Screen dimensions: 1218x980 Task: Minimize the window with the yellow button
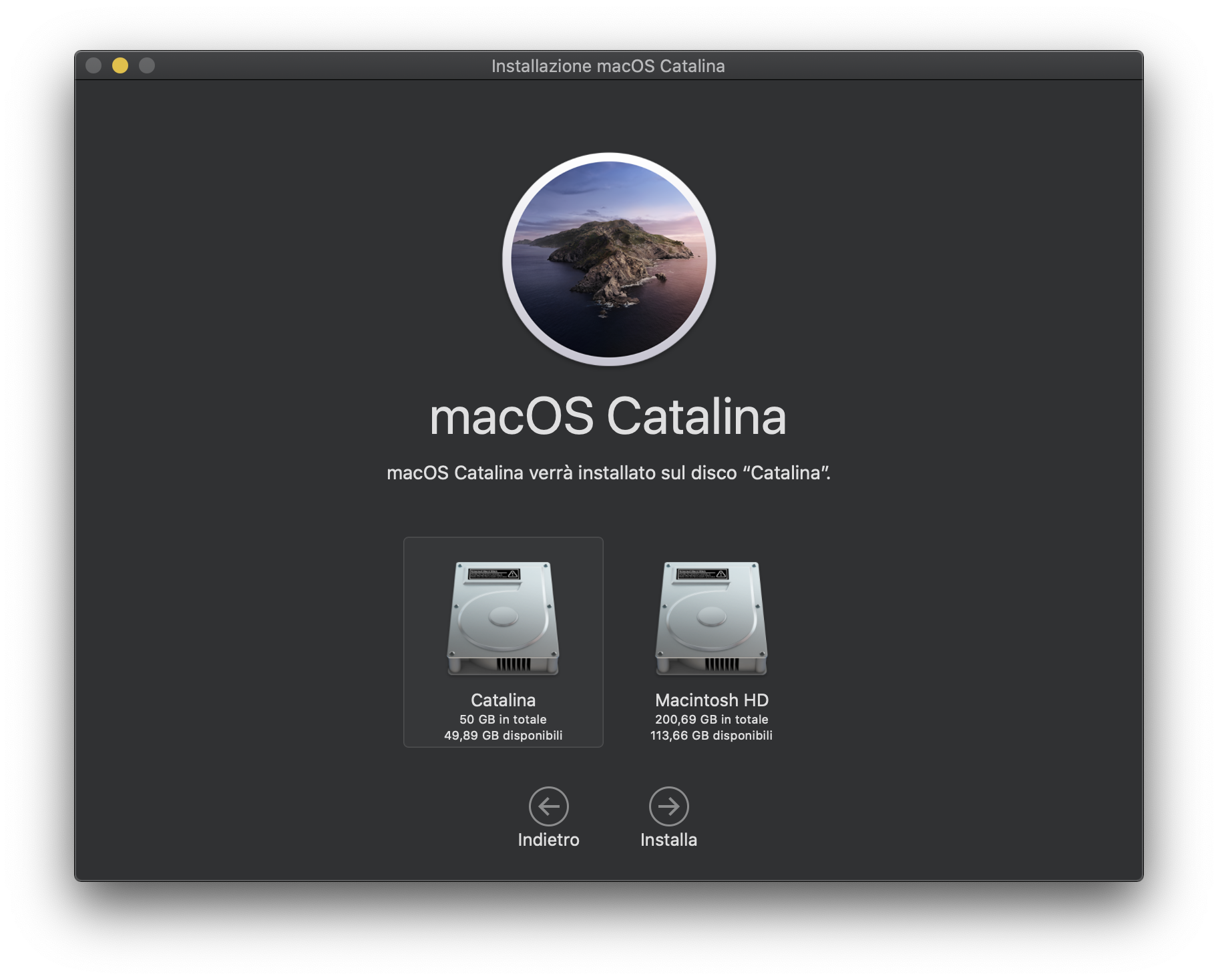tap(120, 65)
